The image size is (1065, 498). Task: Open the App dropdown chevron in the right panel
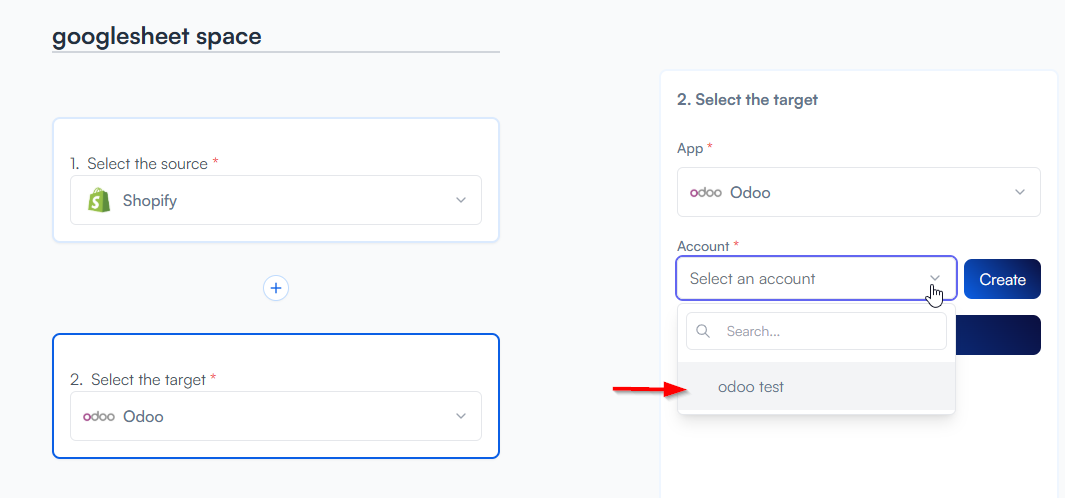pyautogui.click(x=1020, y=192)
